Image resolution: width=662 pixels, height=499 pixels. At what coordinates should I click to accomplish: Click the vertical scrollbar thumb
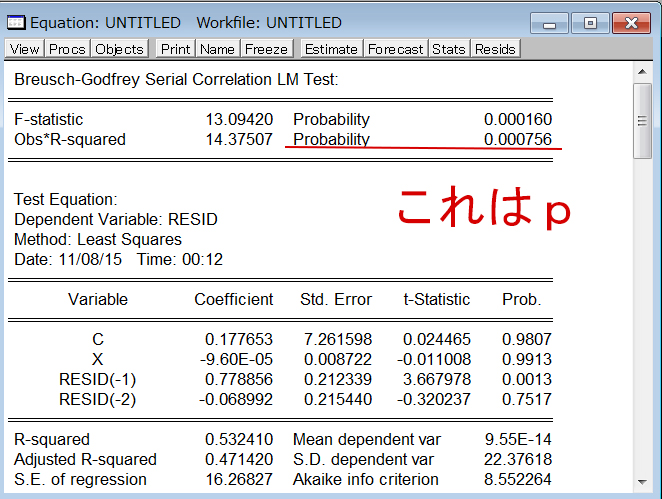point(645,121)
